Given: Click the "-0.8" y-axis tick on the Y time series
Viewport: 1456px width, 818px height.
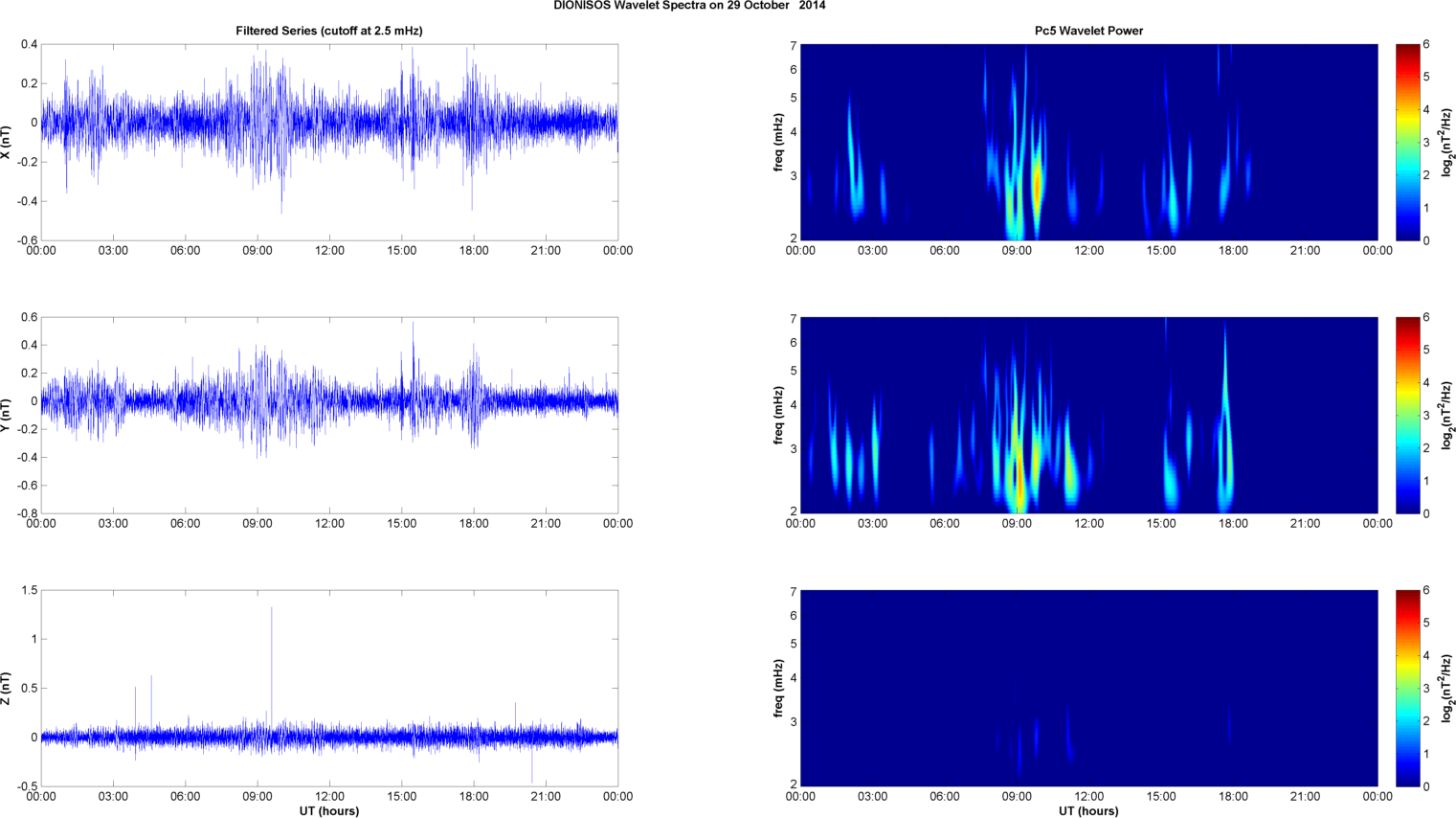Looking at the screenshot, I should coord(27,513).
